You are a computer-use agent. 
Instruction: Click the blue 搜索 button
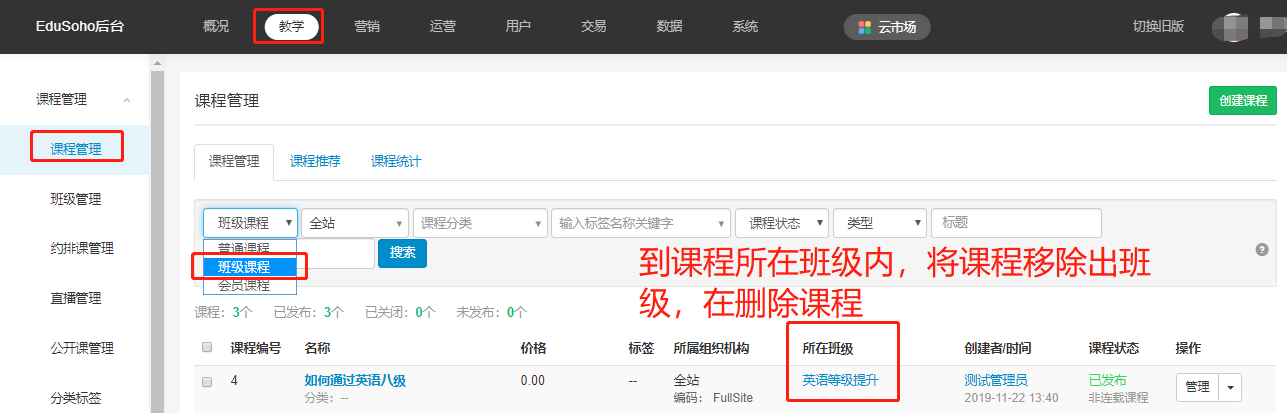coord(402,253)
